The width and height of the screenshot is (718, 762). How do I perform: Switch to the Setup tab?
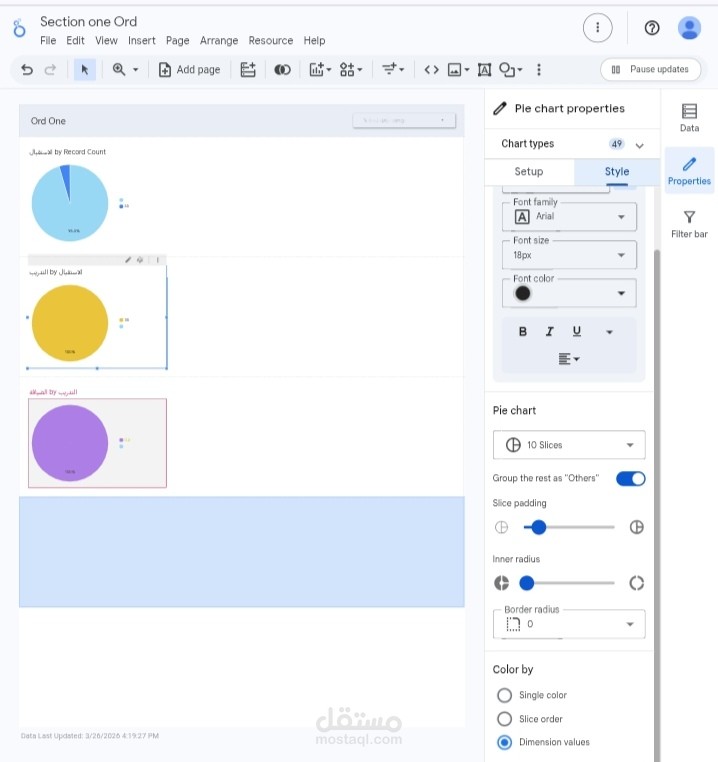(x=529, y=172)
